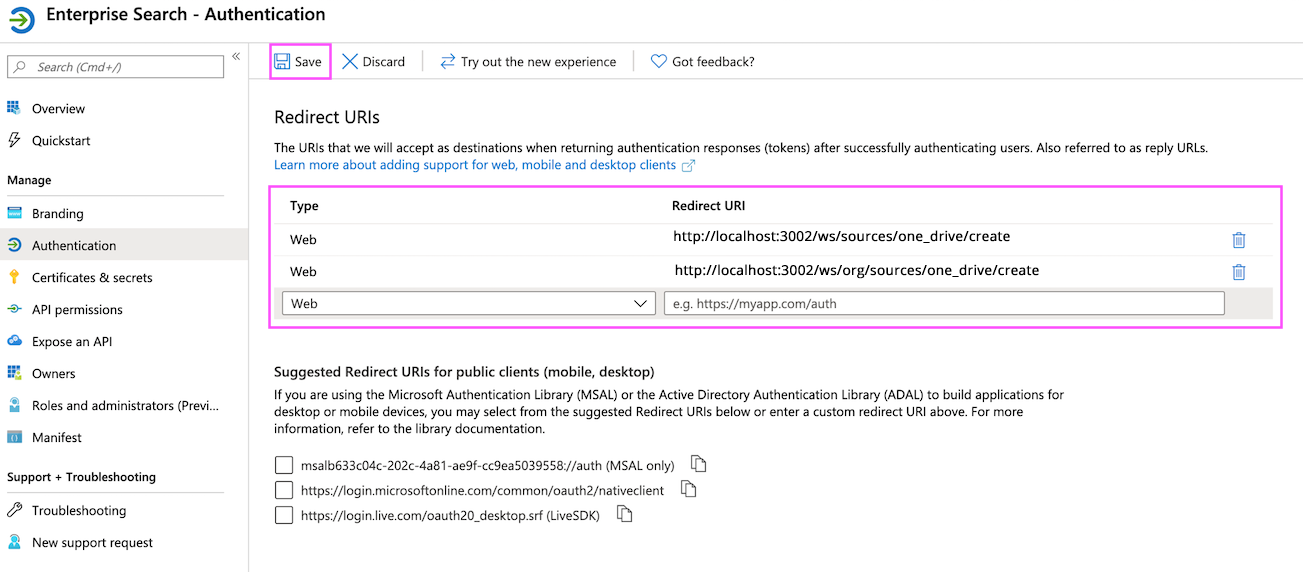1303x572 pixels.
Task: Click the redirect URI input field
Action: pos(943,303)
